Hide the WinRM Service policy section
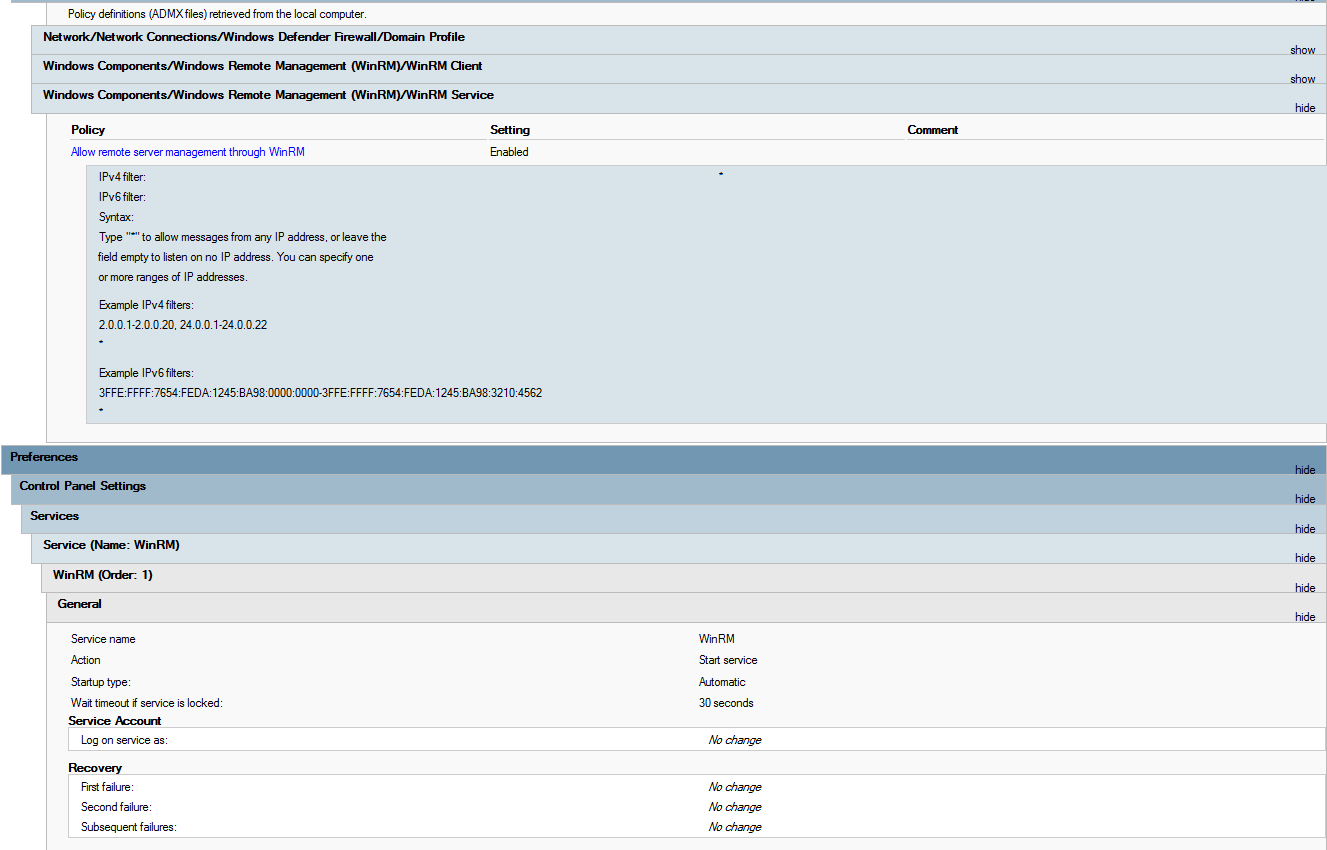The height and width of the screenshot is (850, 1327). [1305, 108]
